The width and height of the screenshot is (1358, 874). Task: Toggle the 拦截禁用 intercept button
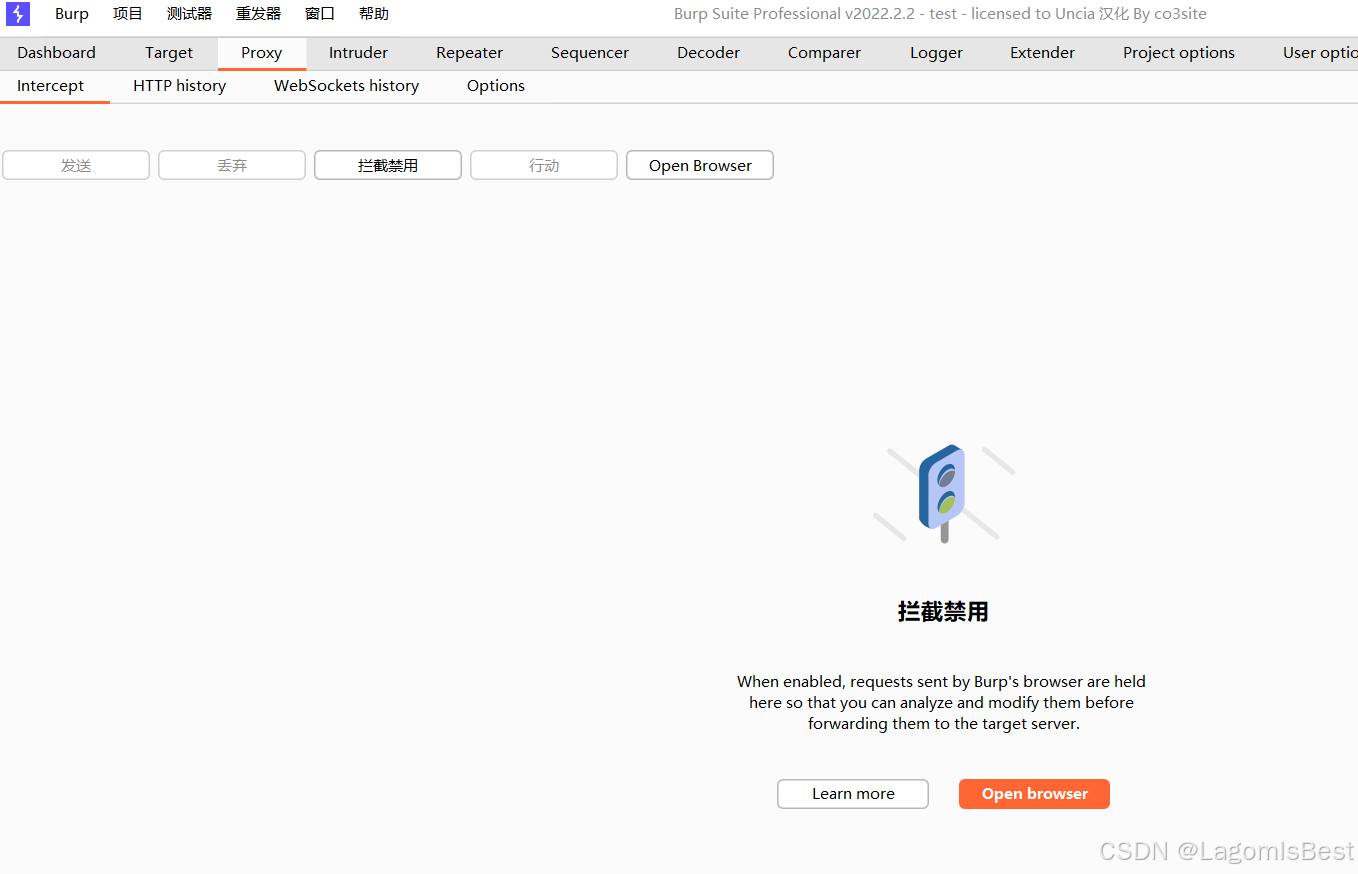click(388, 165)
